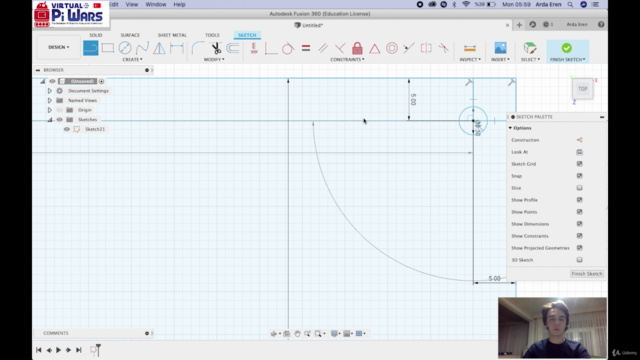Switch to the Tools tab
Viewport: 640px width, 360px height.
[212, 35]
